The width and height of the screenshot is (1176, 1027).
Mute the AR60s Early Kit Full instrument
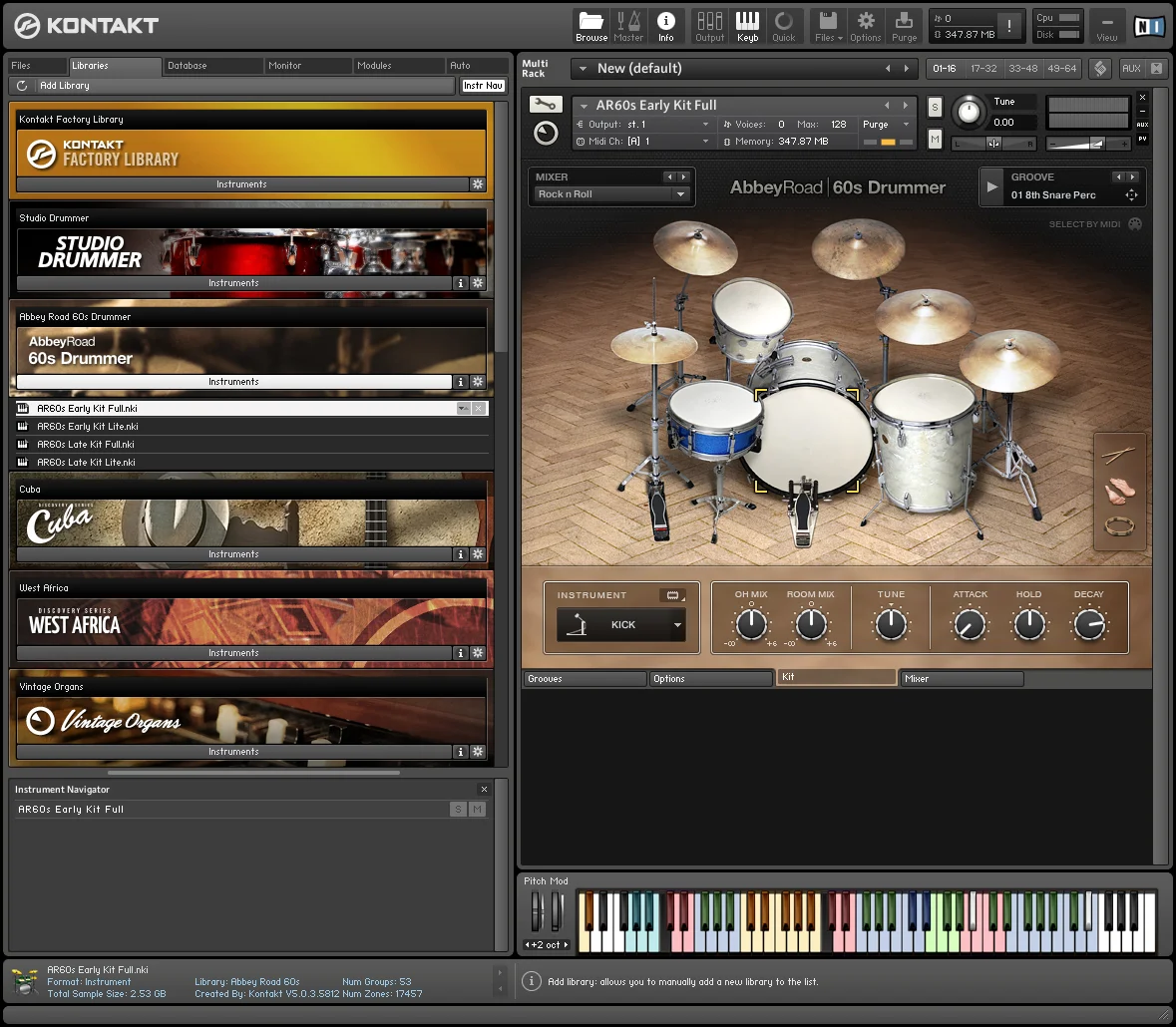[x=934, y=140]
